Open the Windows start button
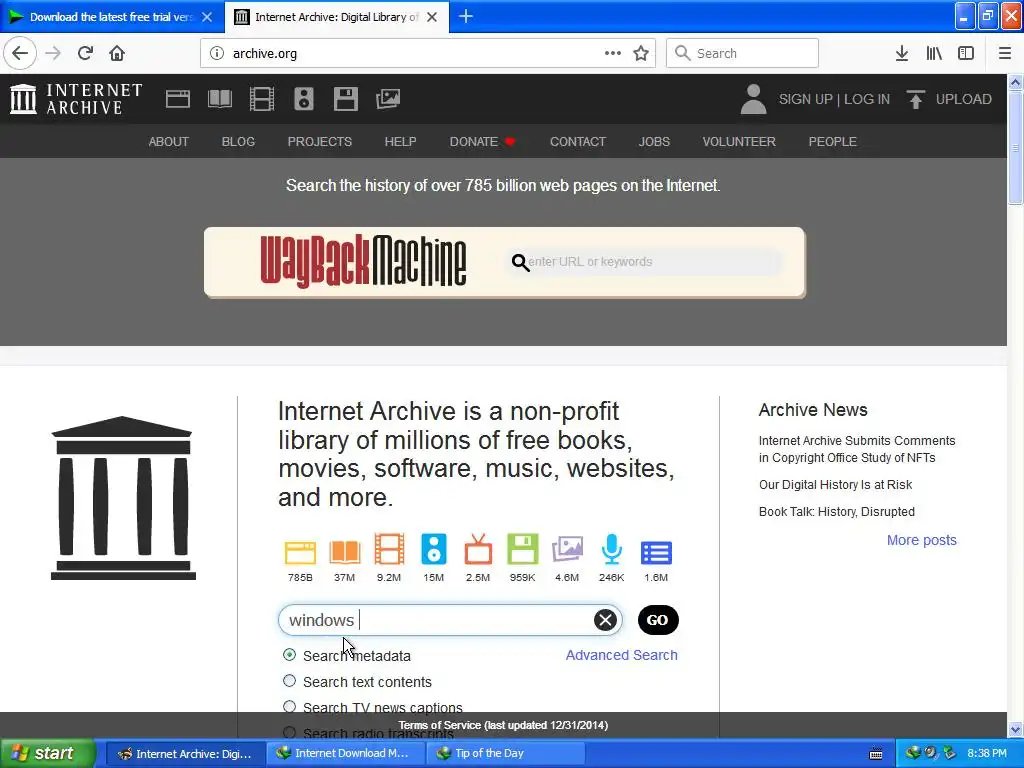This screenshot has height=768, width=1024. tap(48, 753)
